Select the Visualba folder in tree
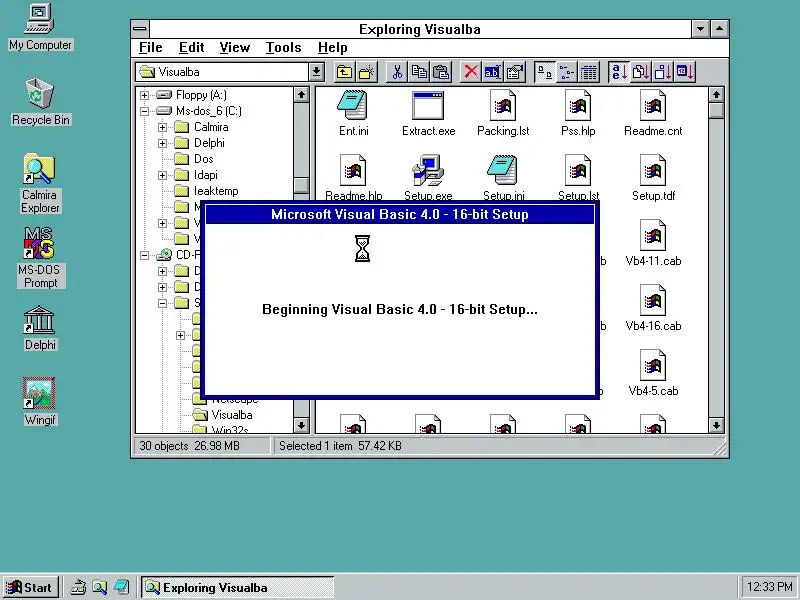Screen dimensions: 800x600 pos(222,415)
